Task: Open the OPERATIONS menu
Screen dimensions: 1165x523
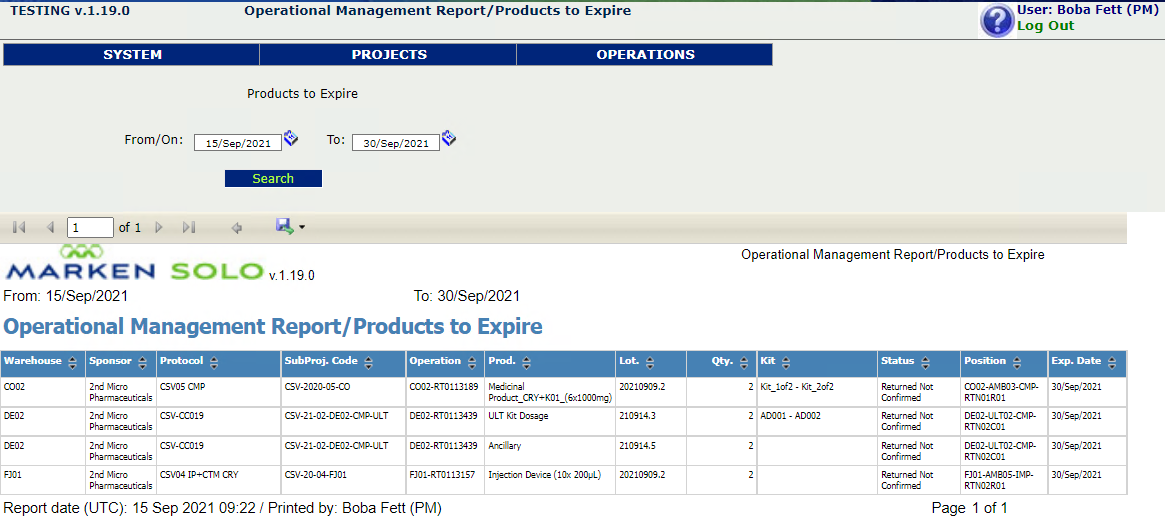Action: point(645,54)
